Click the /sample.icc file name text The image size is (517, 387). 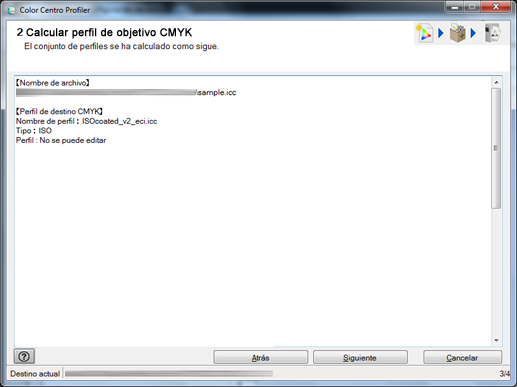(216, 93)
